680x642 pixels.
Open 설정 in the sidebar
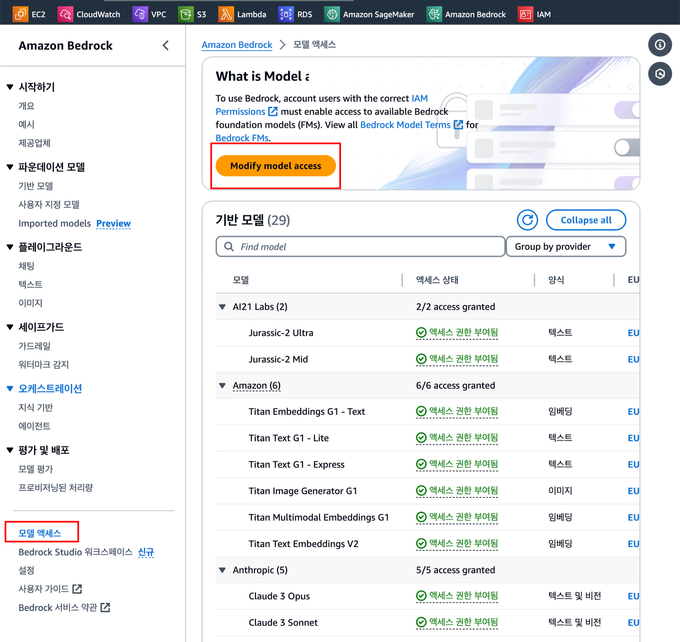tap(26, 570)
